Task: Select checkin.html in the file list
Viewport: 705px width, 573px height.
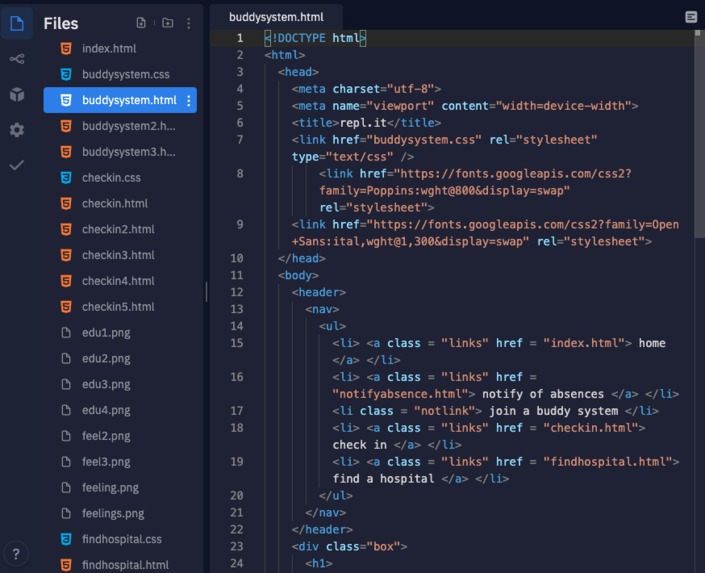Action: coord(120,204)
